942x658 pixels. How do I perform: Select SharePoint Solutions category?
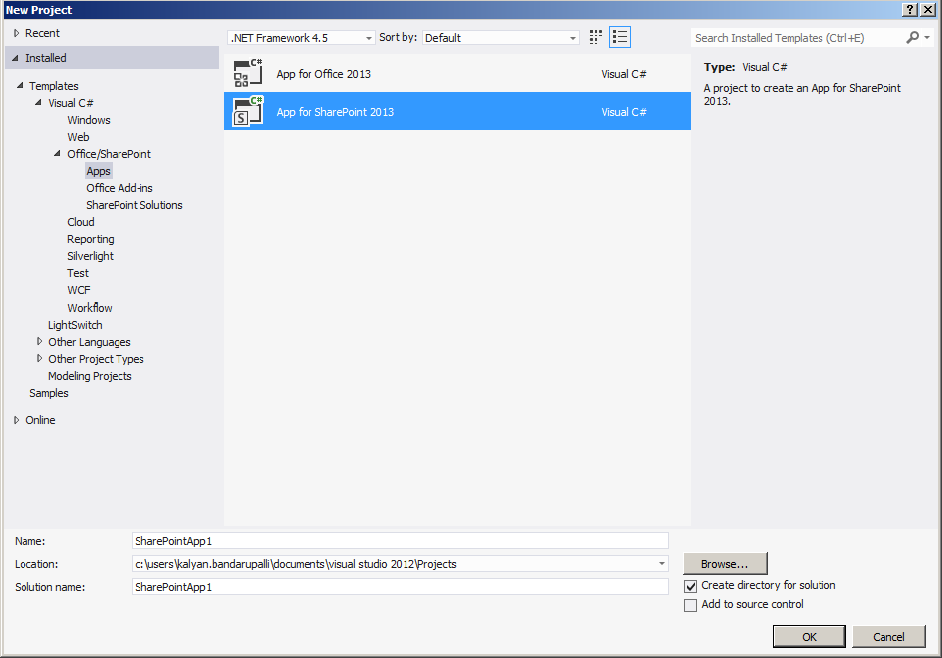point(134,205)
